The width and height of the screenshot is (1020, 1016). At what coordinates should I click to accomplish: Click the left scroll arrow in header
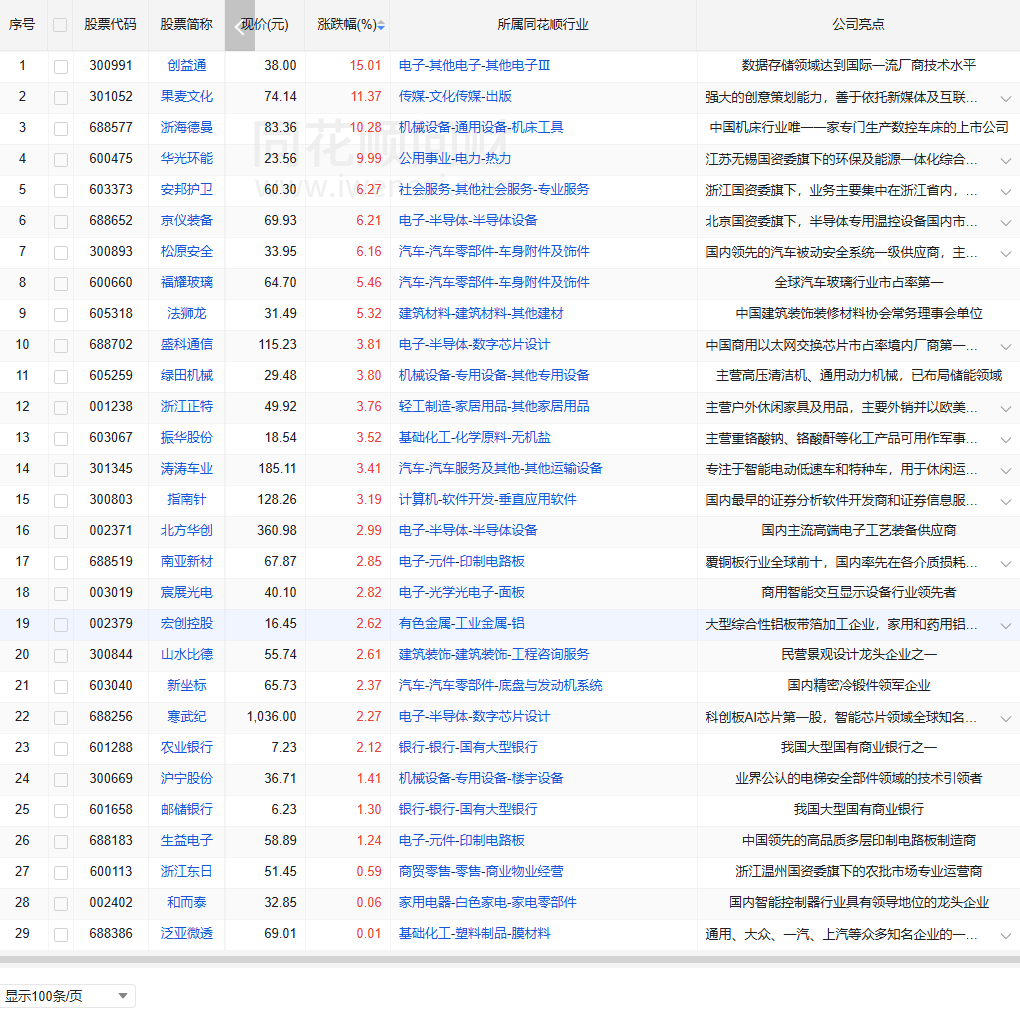[239, 25]
